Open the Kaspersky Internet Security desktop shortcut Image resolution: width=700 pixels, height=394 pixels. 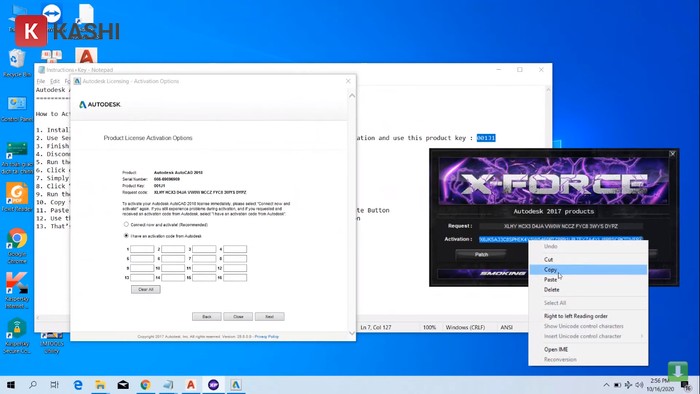17,290
